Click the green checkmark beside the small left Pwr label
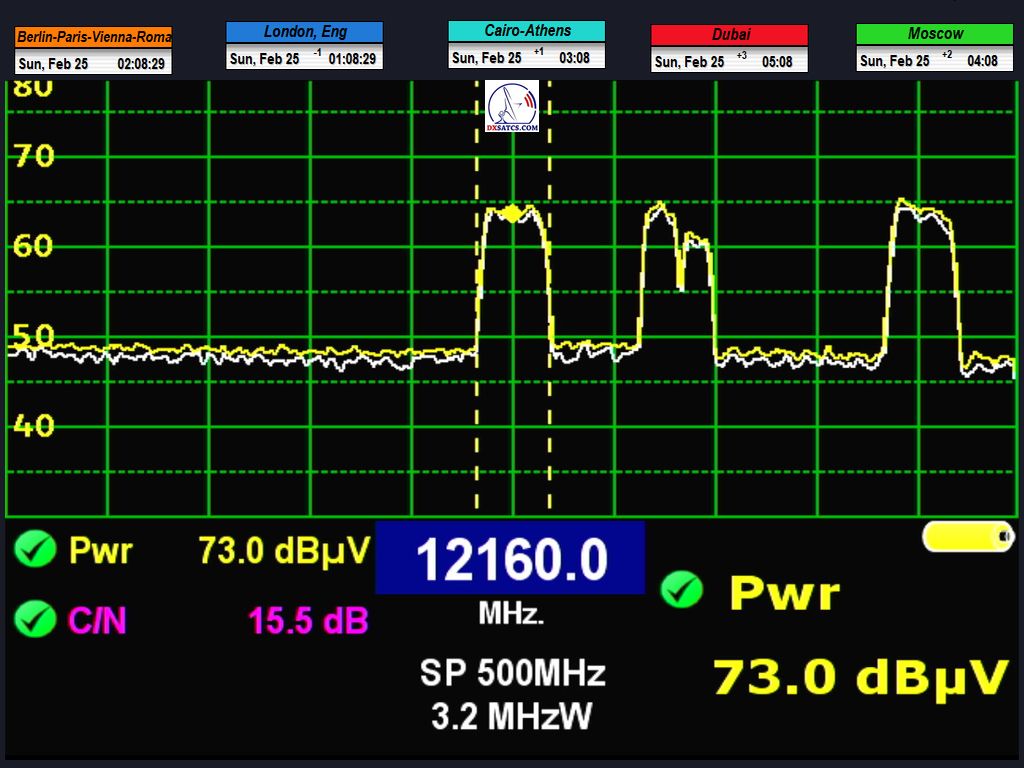This screenshot has height=768, width=1024. pyautogui.click(x=35, y=549)
